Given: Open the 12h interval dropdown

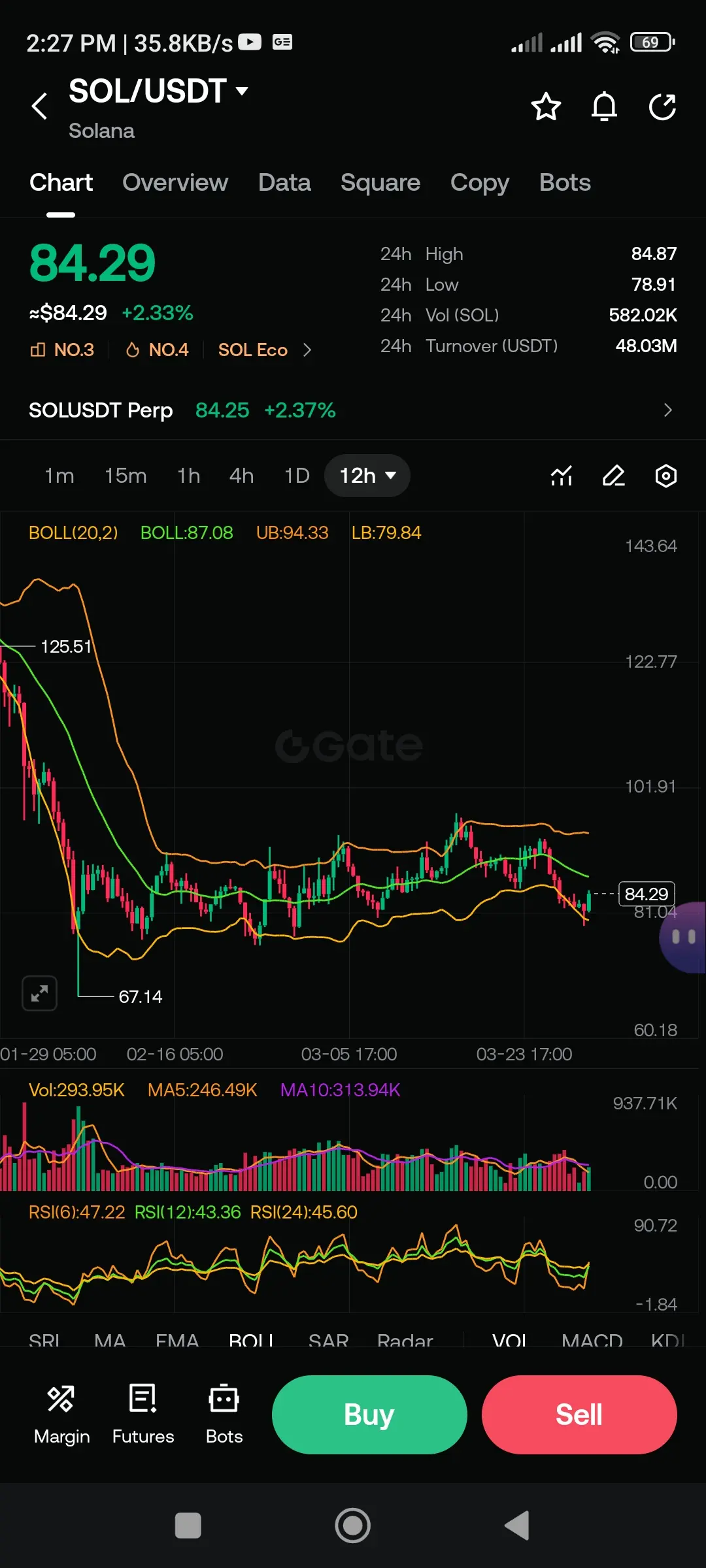Looking at the screenshot, I should pos(367,476).
